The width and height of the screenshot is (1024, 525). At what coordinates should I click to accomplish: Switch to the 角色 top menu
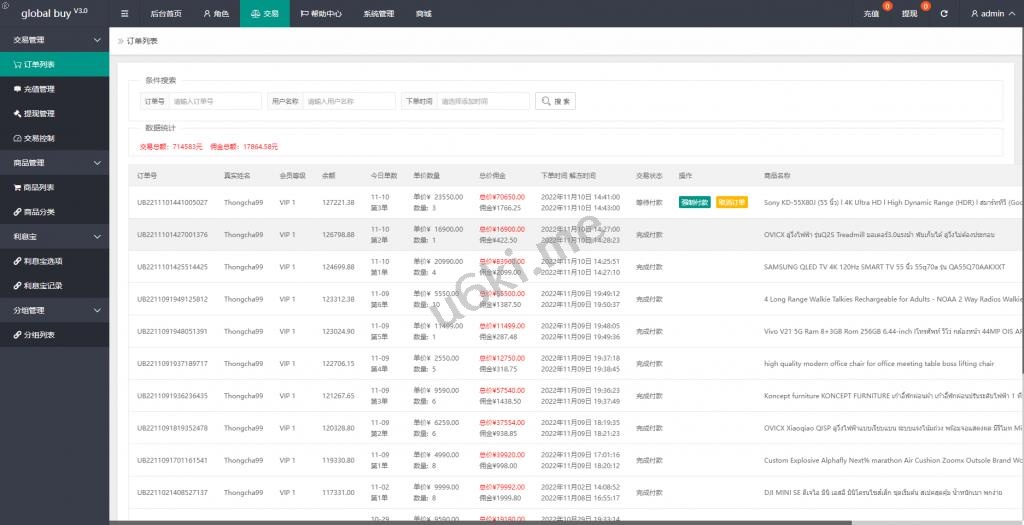click(x=215, y=14)
